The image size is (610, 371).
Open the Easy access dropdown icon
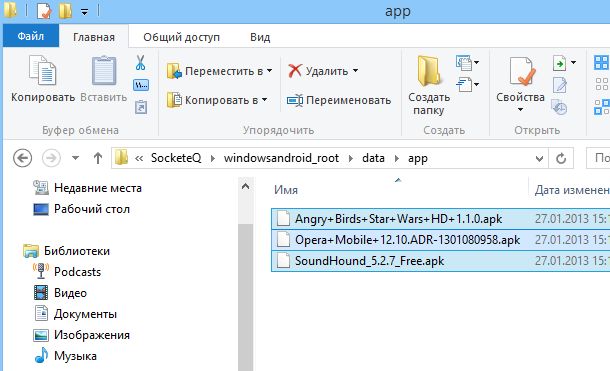point(467,84)
